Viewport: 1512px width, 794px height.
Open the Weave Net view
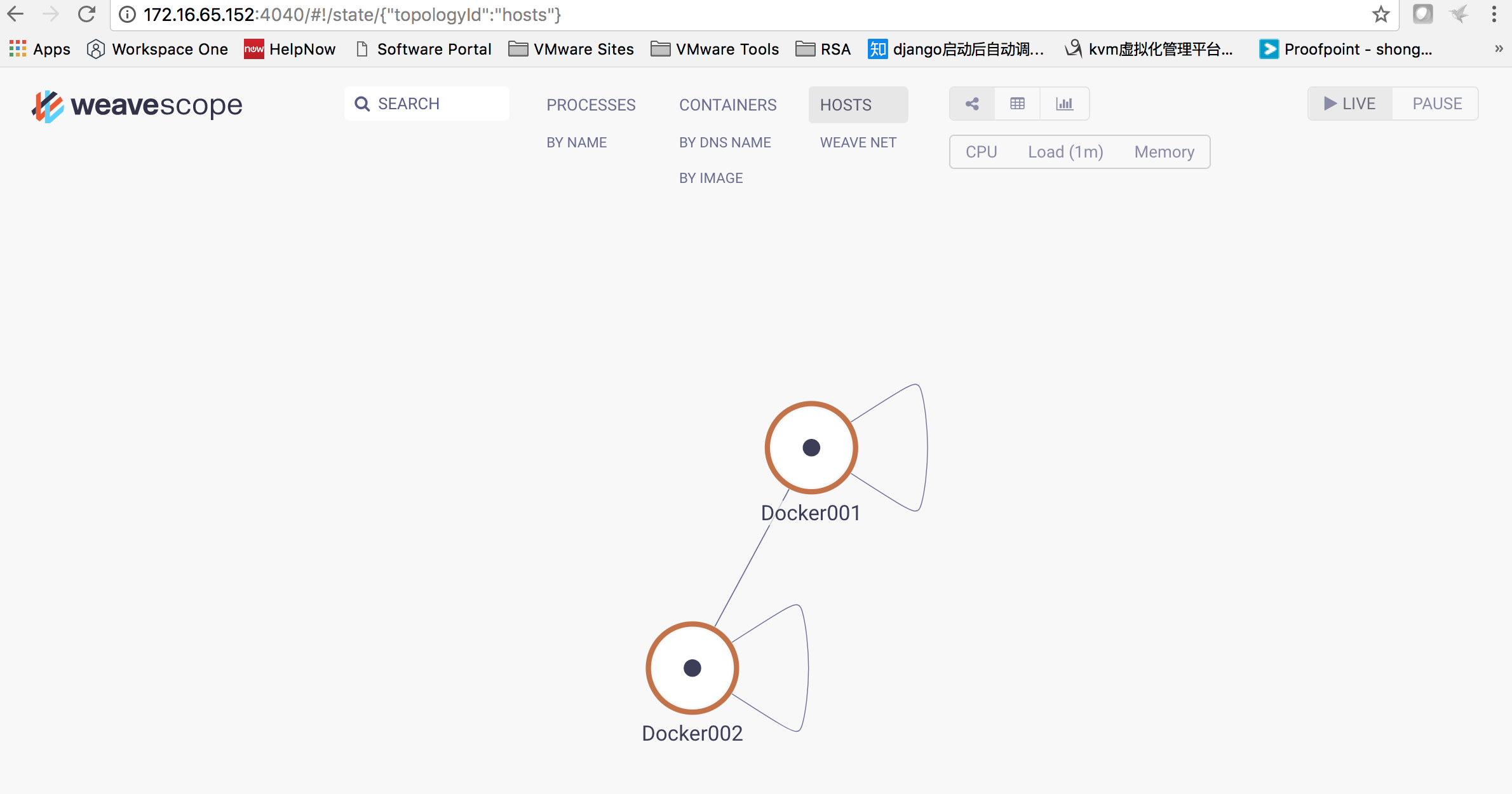tap(858, 142)
